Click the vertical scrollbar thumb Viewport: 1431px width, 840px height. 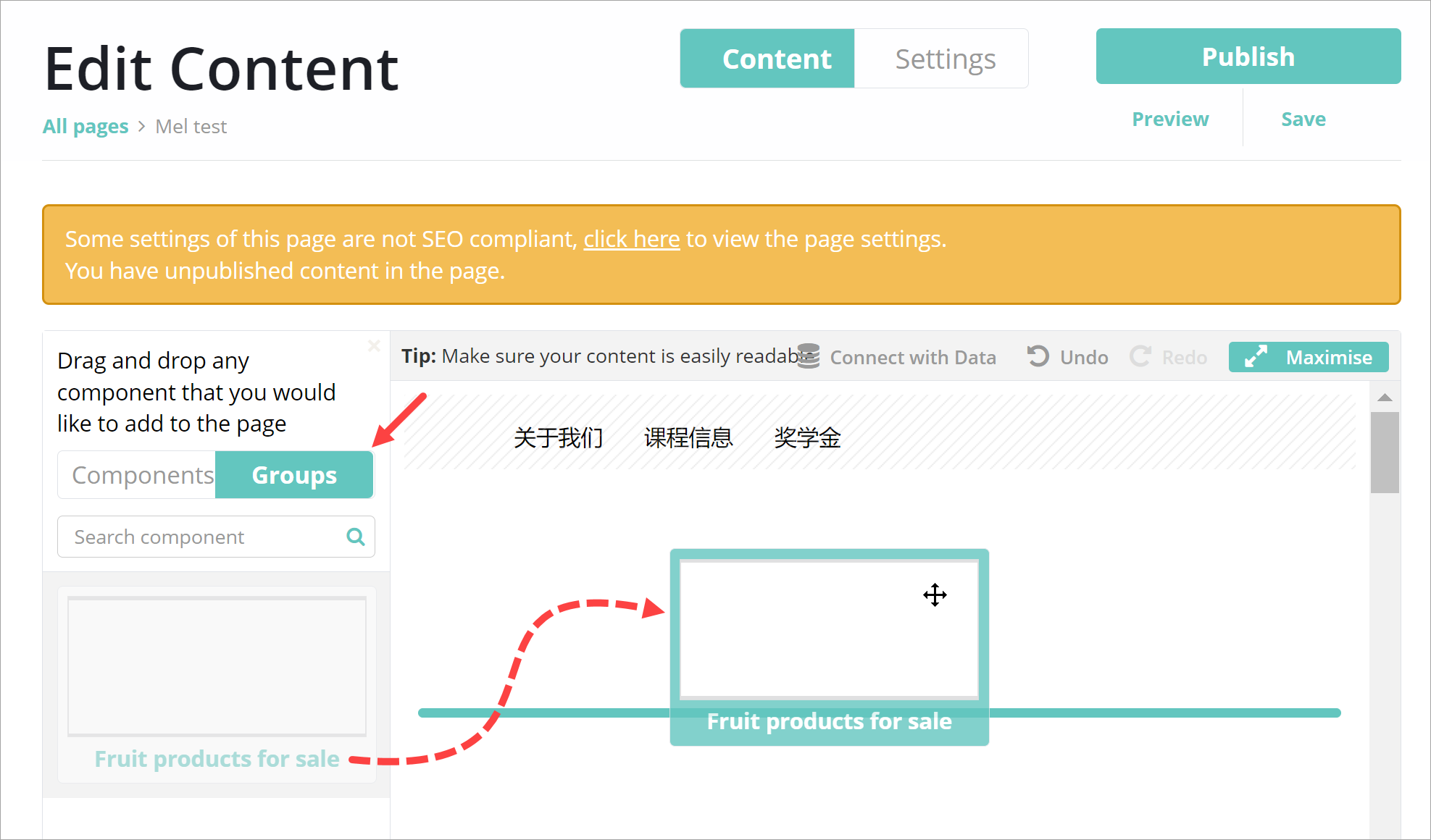click(1385, 453)
